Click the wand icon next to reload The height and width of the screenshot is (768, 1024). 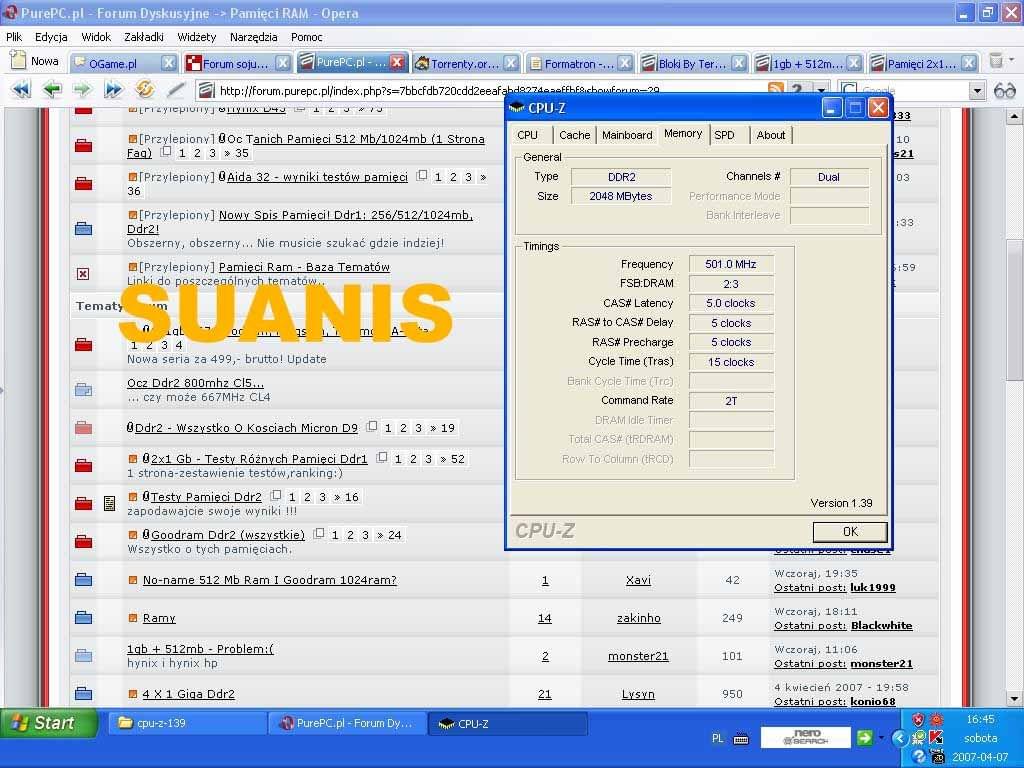click(175, 89)
